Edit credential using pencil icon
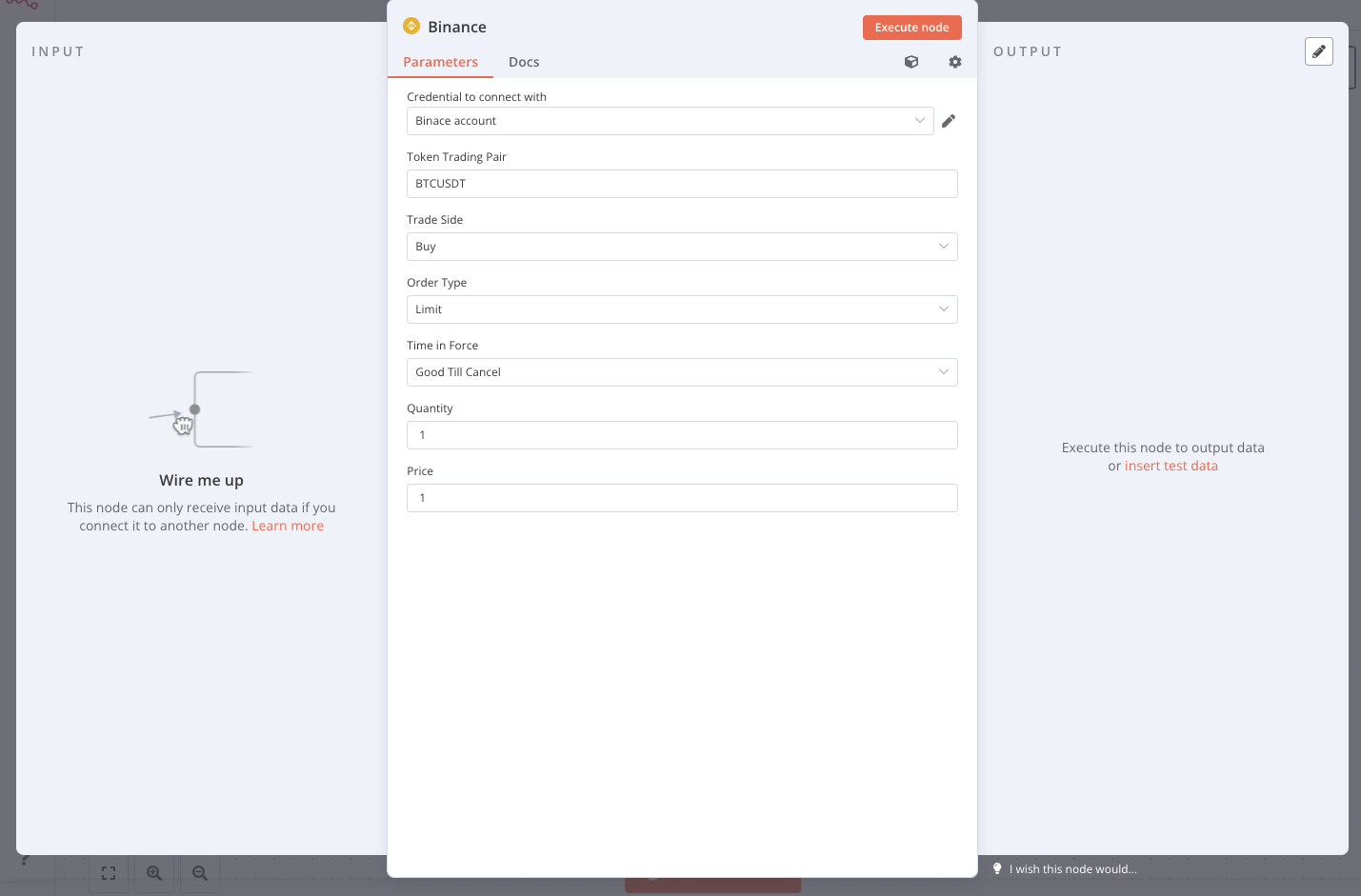This screenshot has width=1361, height=896. [949, 121]
